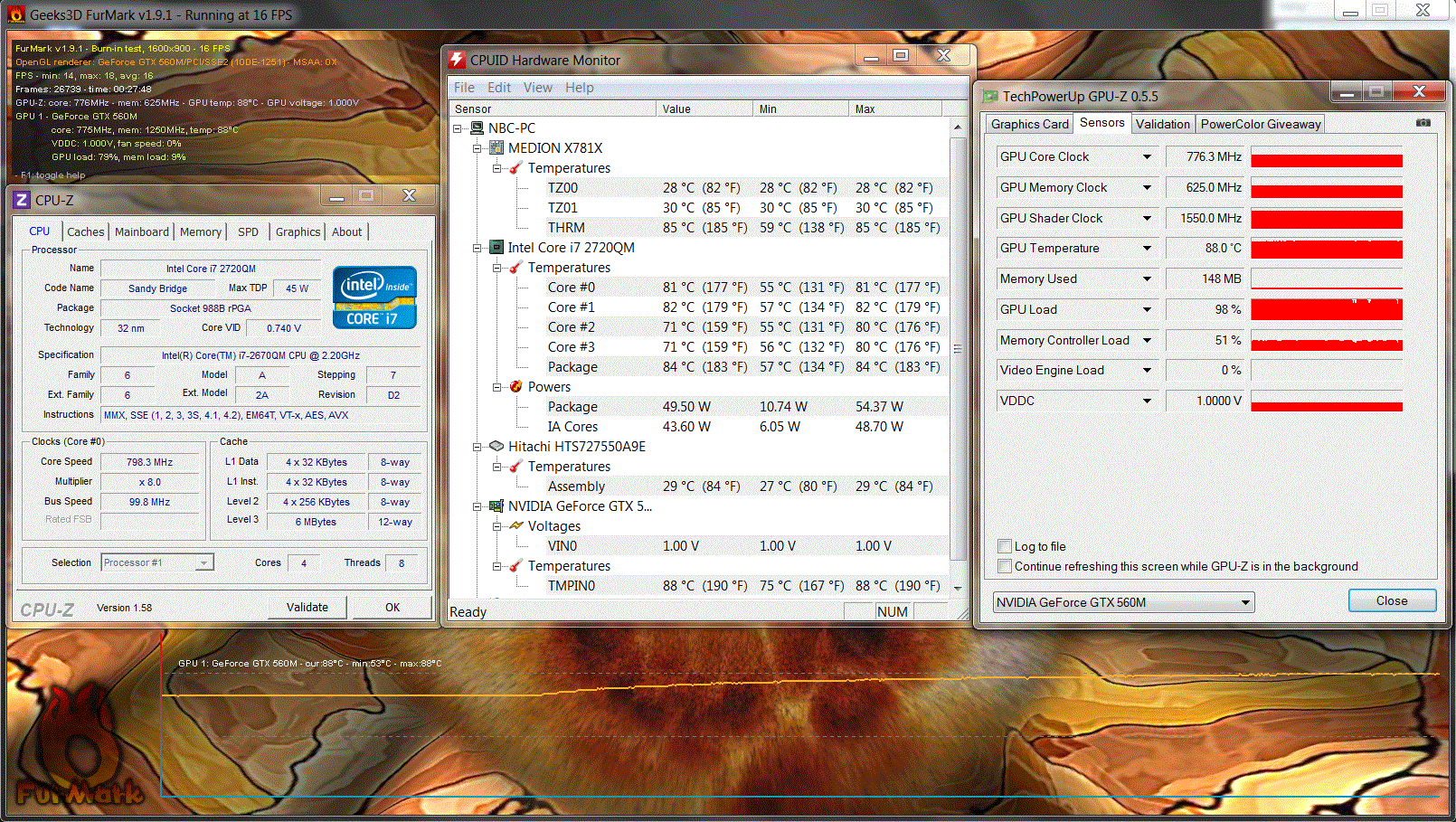Click the Voltages icon under NVIDIA GeForce
The height and width of the screenshot is (822, 1456).
tap(516, 526)
